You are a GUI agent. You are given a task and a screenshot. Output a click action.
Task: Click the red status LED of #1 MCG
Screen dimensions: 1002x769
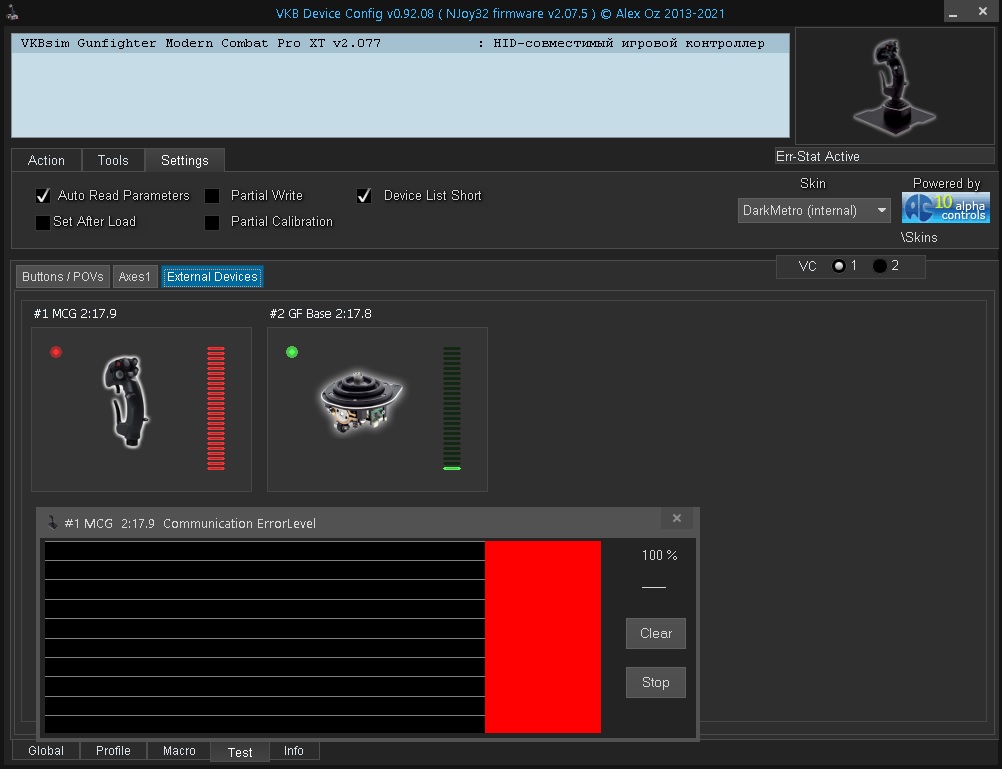(56, 352)
